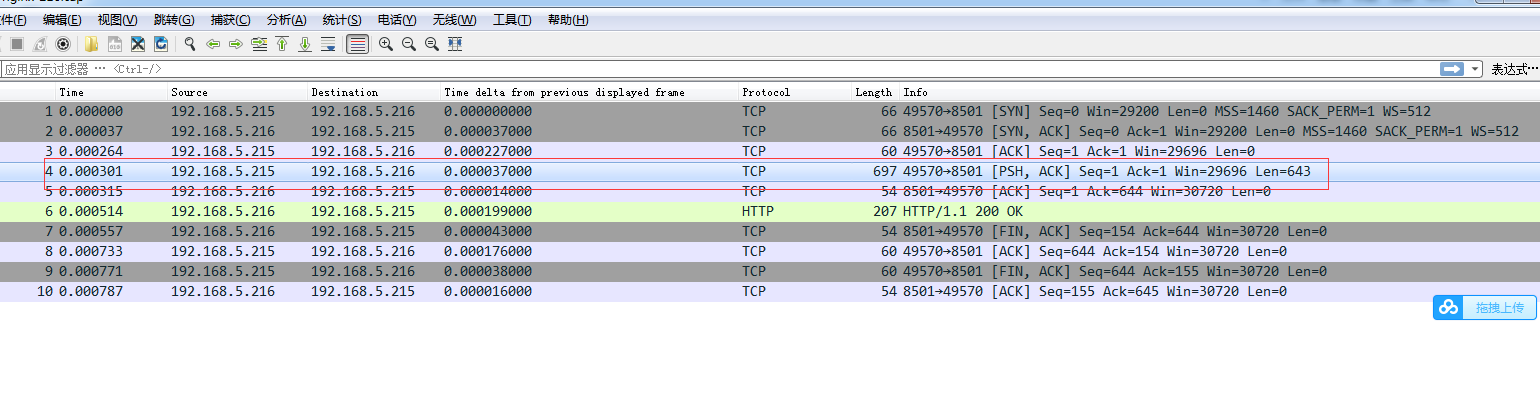Open the 工具(T) menu

tap(512, 20)
